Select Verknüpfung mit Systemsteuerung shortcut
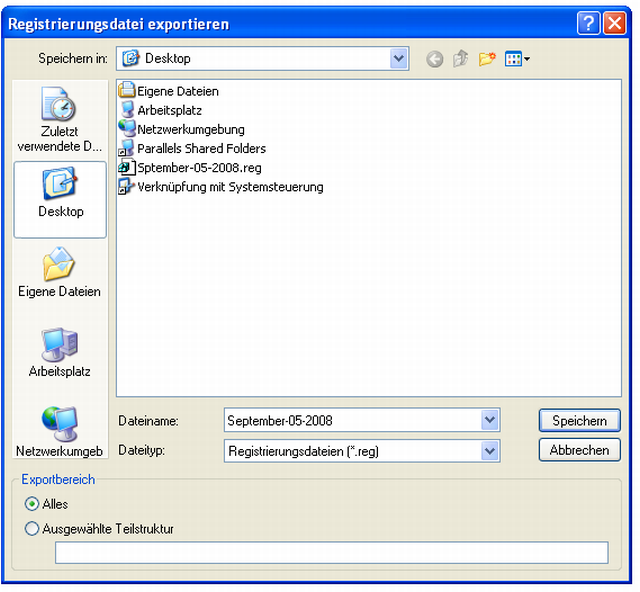640x592 pixels. (x=221, y=187)
